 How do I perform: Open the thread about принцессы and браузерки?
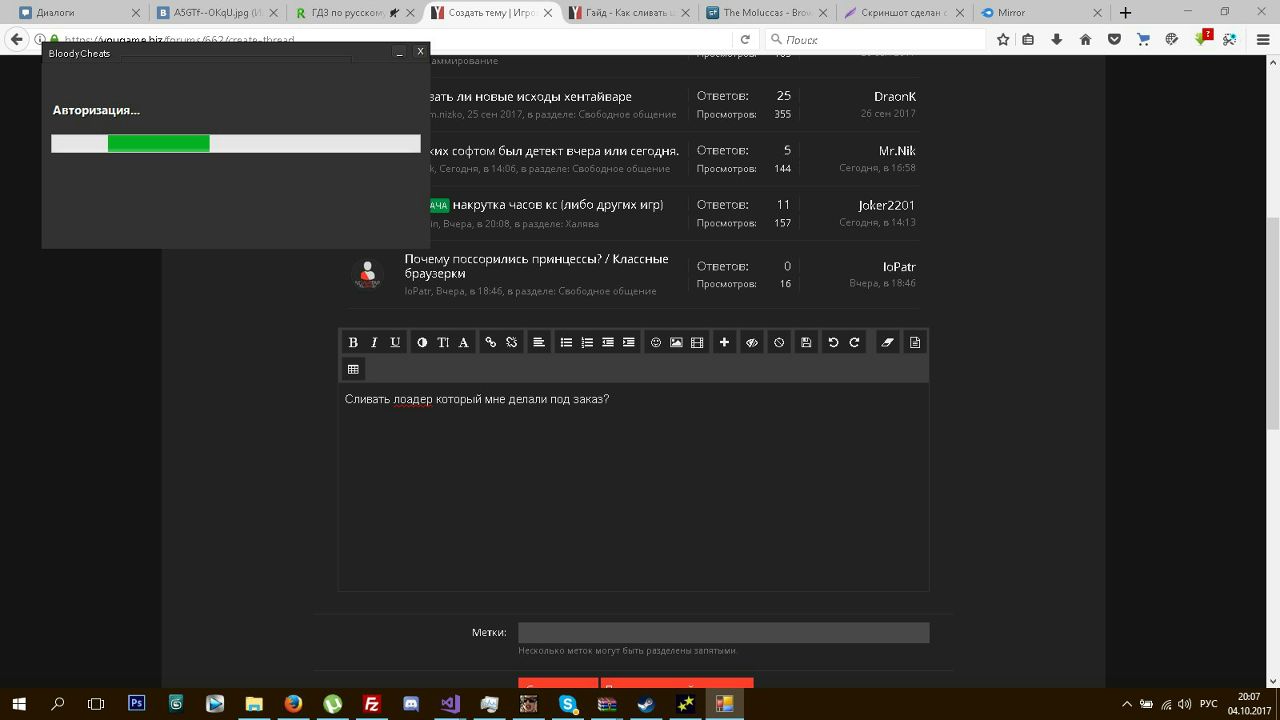[536, 266]
